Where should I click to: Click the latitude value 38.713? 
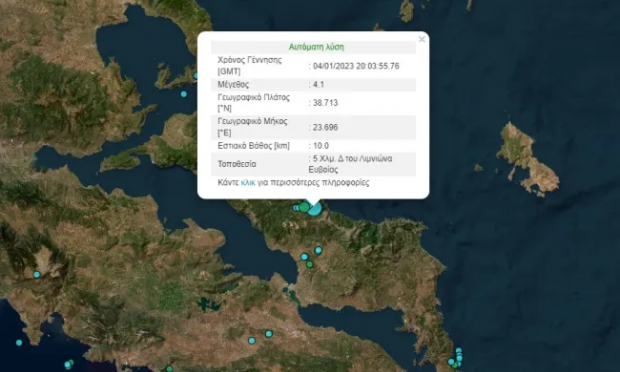pos(325,103)
